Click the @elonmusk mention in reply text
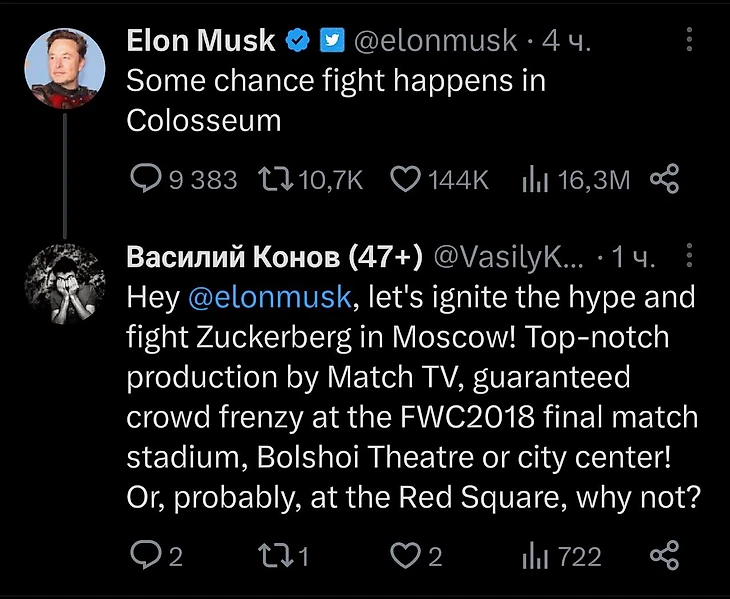 point(266,297)
